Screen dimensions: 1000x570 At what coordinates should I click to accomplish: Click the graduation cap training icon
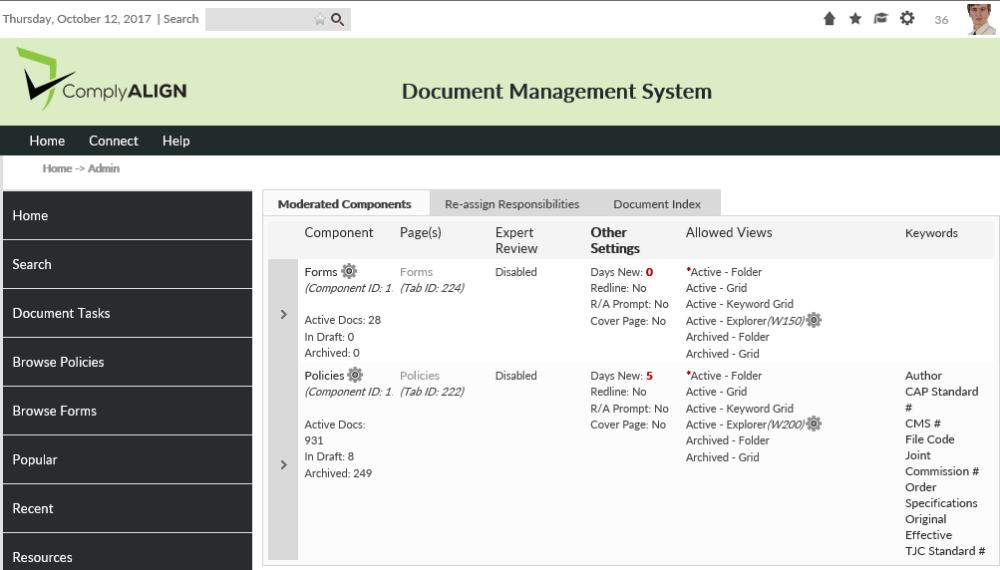(x=881, y=19)
